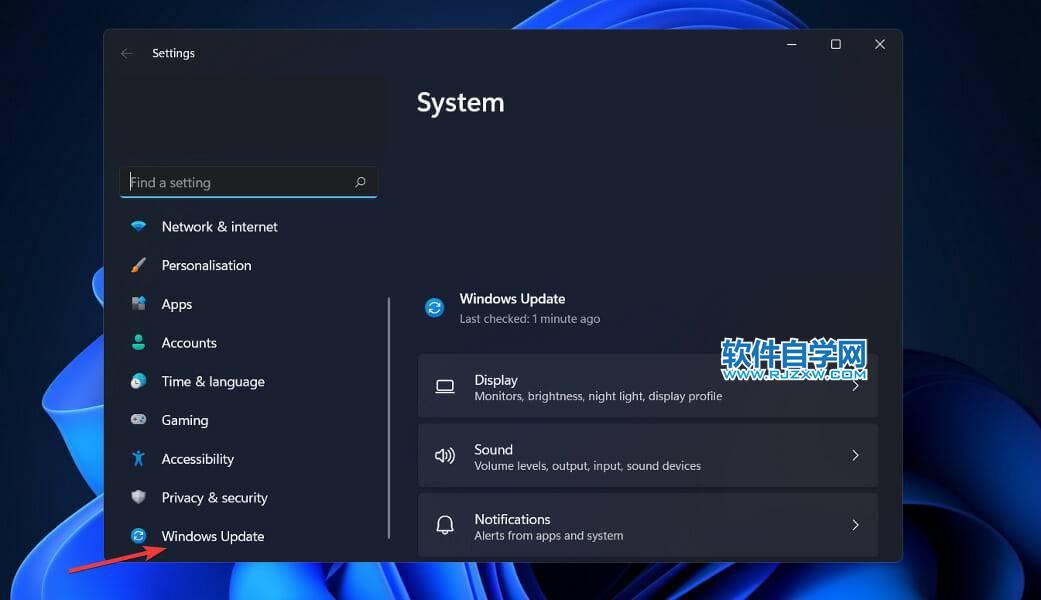Click 'Alerts from apps and system' text

coord(549,536)
